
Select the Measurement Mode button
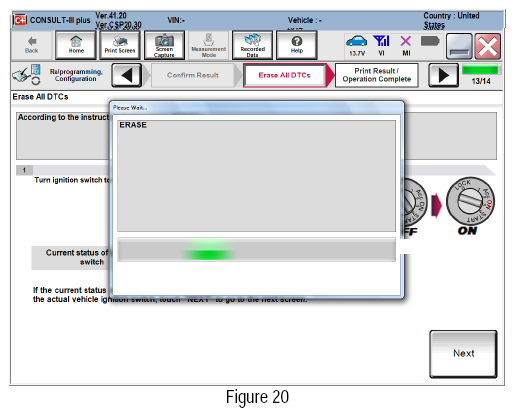pyautogui.click(x=209, y=45)
